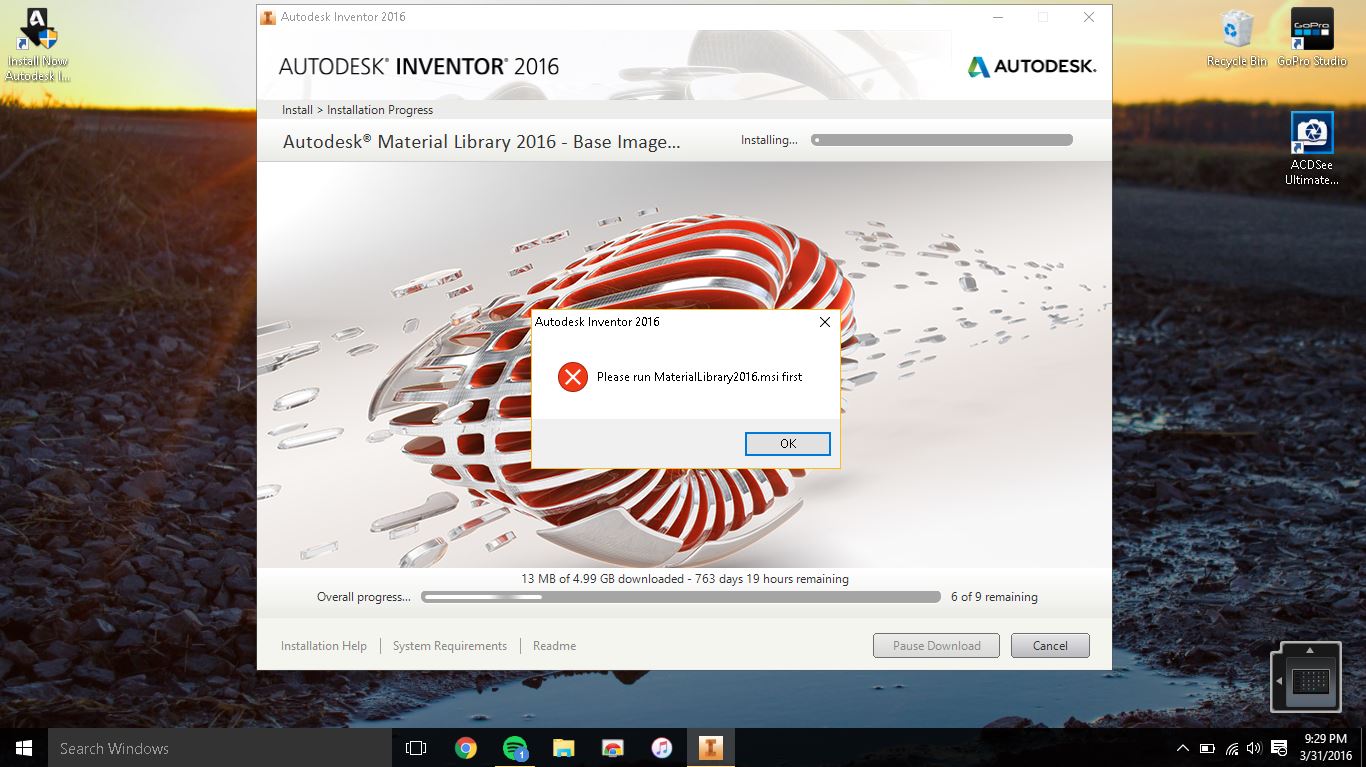The image size is (1366, 767).
Task: Click OK in the error dialog
Action: point(788,443)
